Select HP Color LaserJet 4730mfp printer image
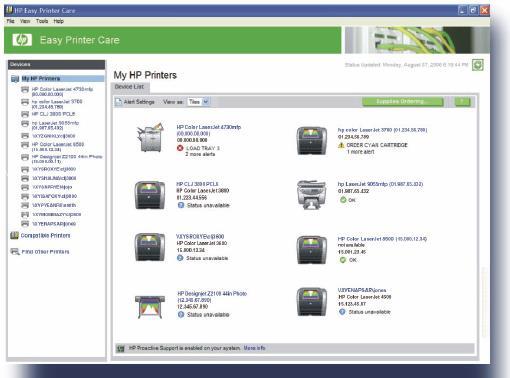510x378 pixels. pyautogui.click(x=150, y=137)
